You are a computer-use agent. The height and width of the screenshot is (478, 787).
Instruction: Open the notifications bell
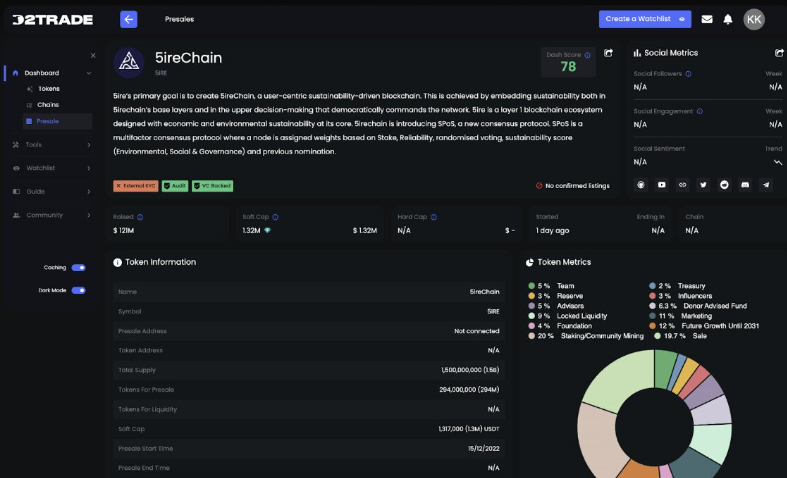click(728, 20)
